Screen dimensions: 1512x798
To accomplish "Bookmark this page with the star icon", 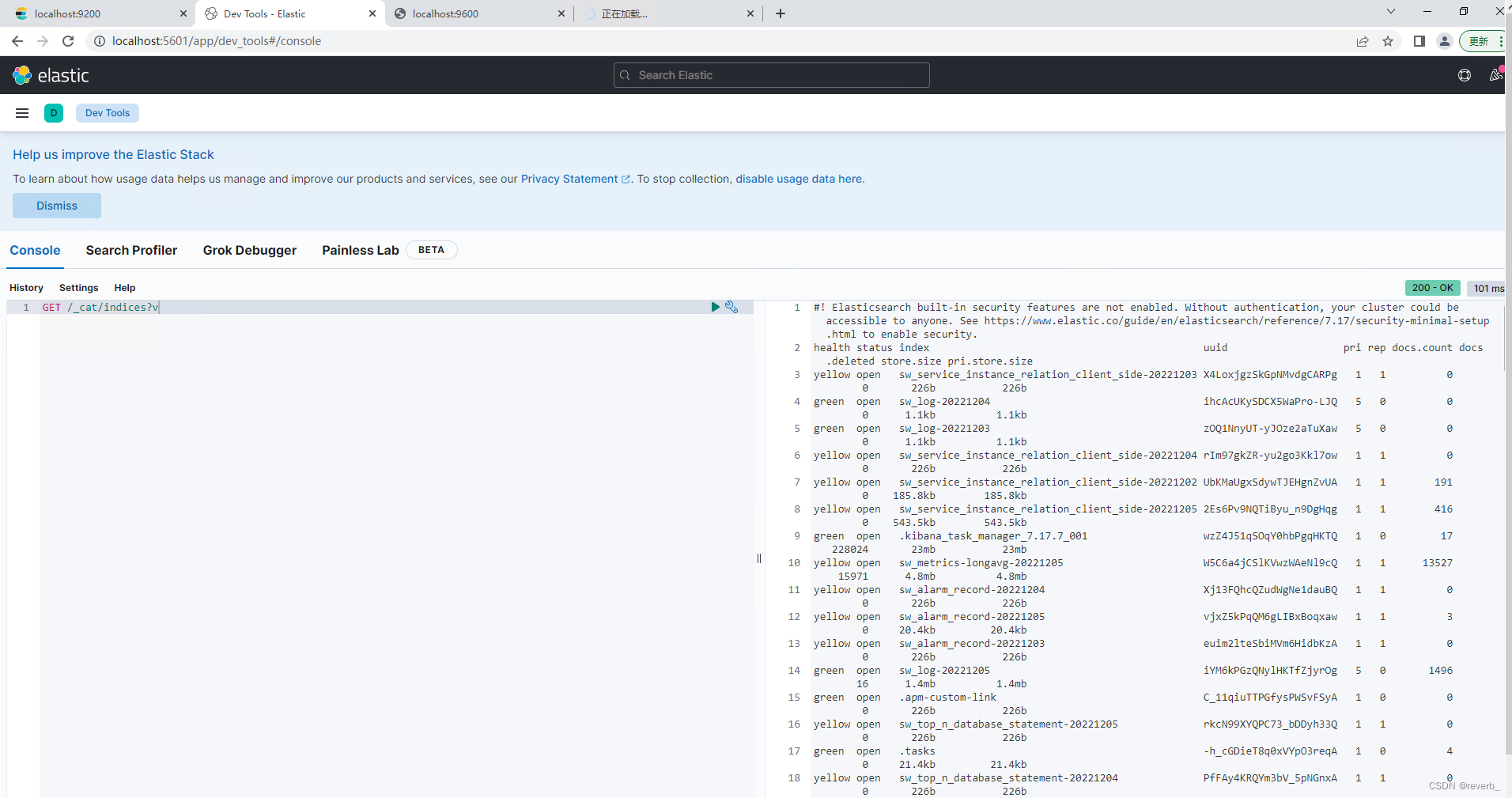I will (x=1389, y=41).
